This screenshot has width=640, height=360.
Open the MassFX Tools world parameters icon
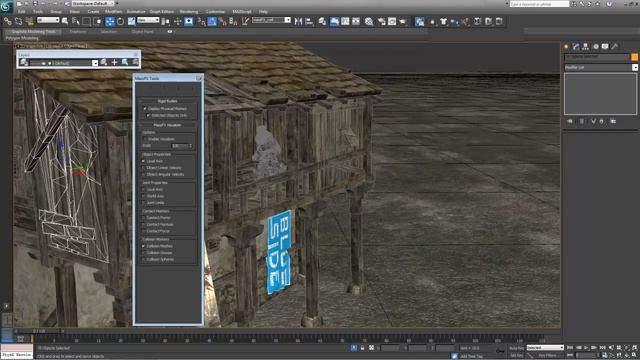coord(420,21)
